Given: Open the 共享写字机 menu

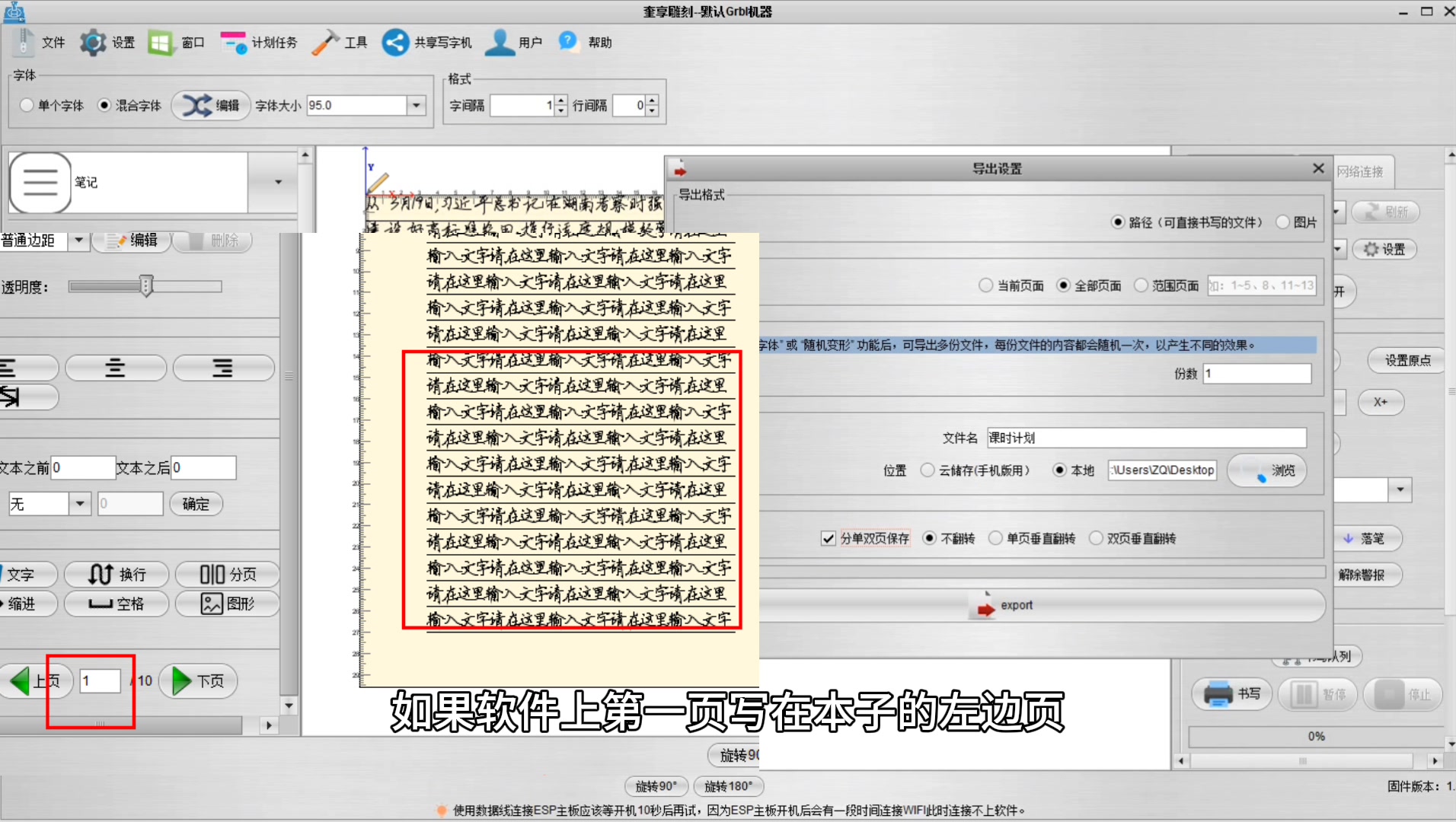Looking at the screenshot, I should (x=426, y=43).
